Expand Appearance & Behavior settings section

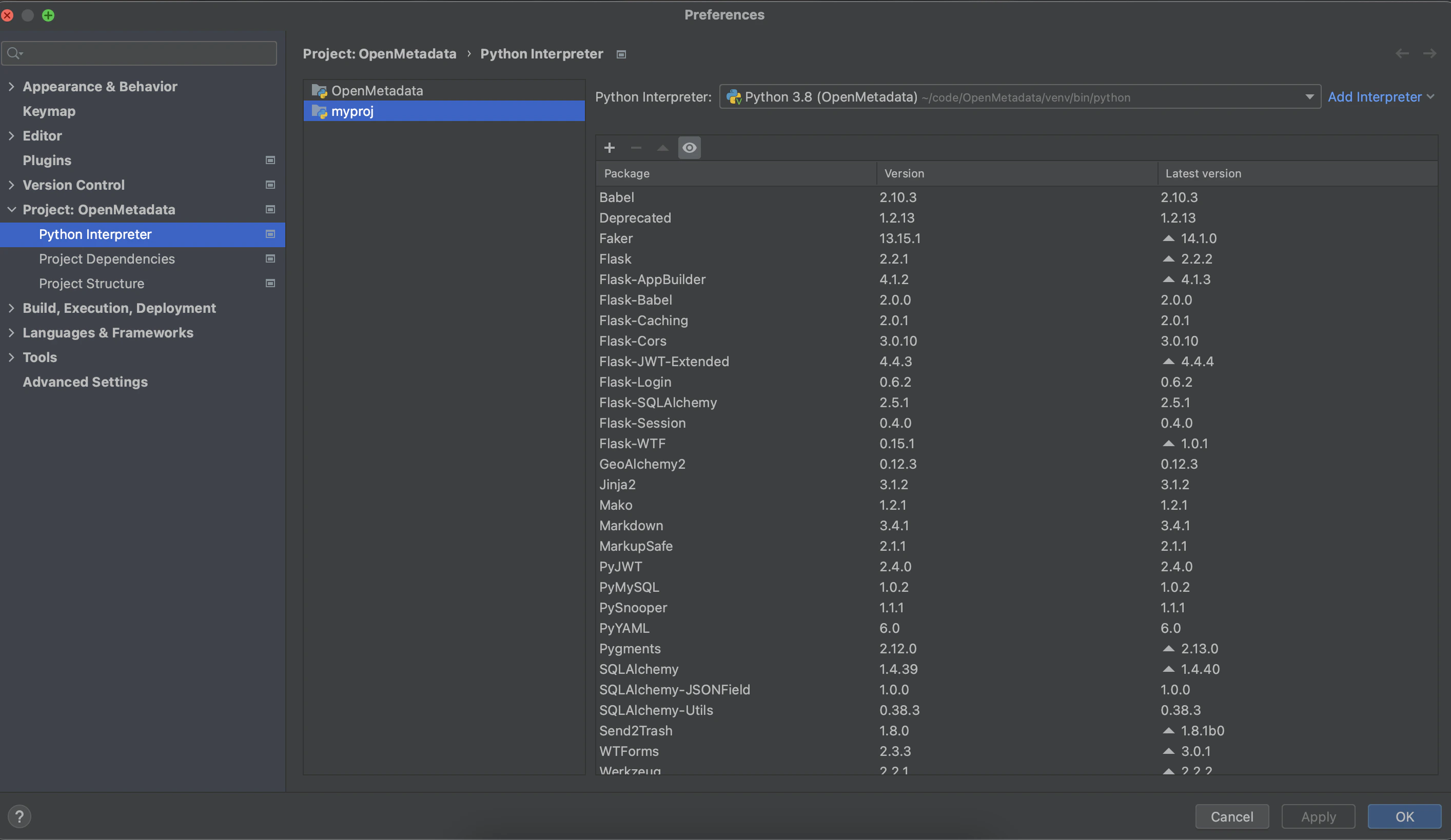[11, 86]
